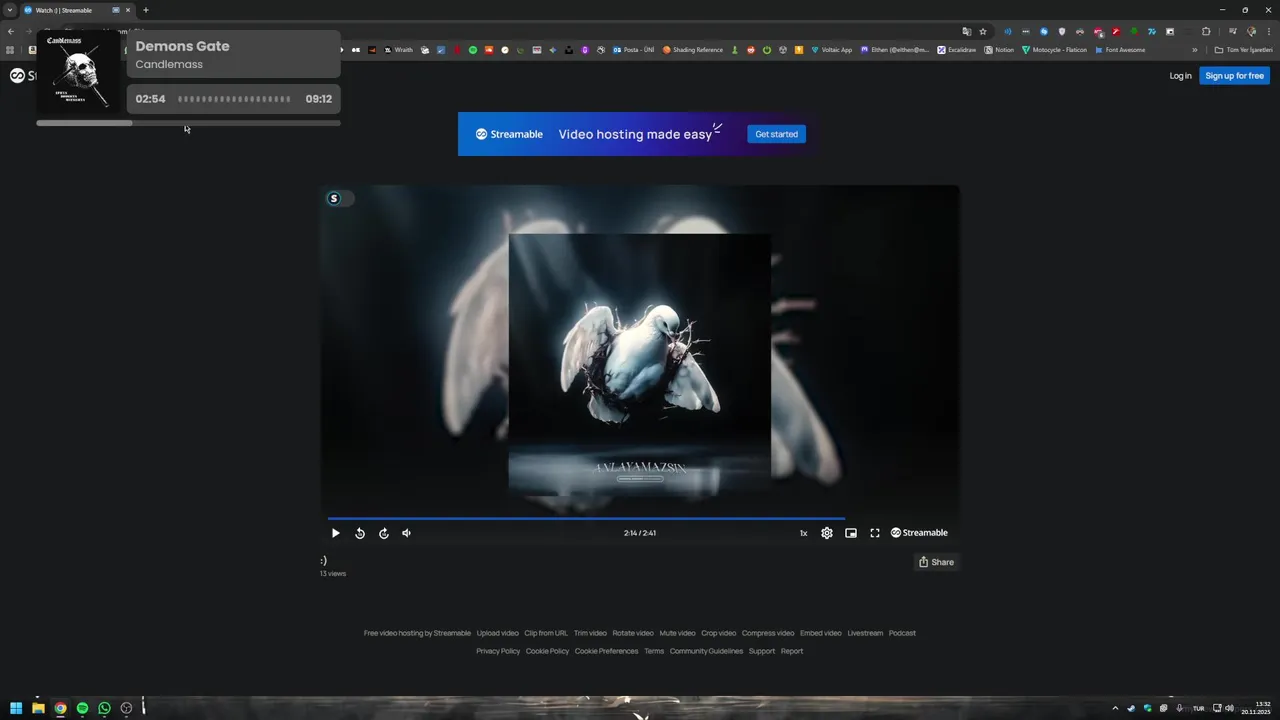Open the Trim video footer link
The width and height of the screenshot is (1280, 720).
tap(590, 633)
